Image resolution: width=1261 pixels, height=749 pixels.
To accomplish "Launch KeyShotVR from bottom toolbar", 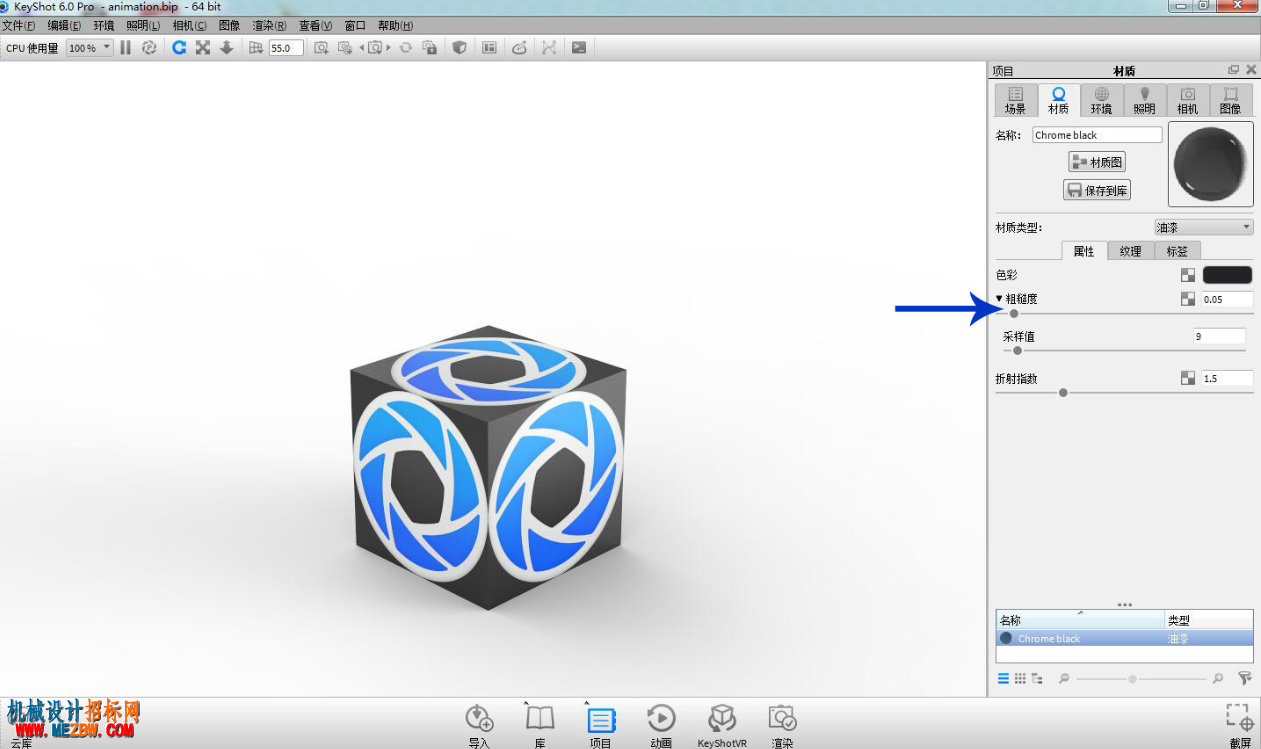I will tap(722, 725).
